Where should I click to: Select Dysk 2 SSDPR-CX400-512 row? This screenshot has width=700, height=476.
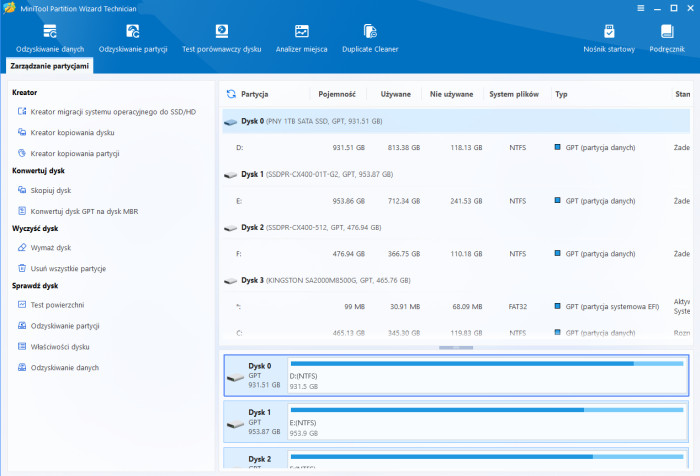click(456, 228)
